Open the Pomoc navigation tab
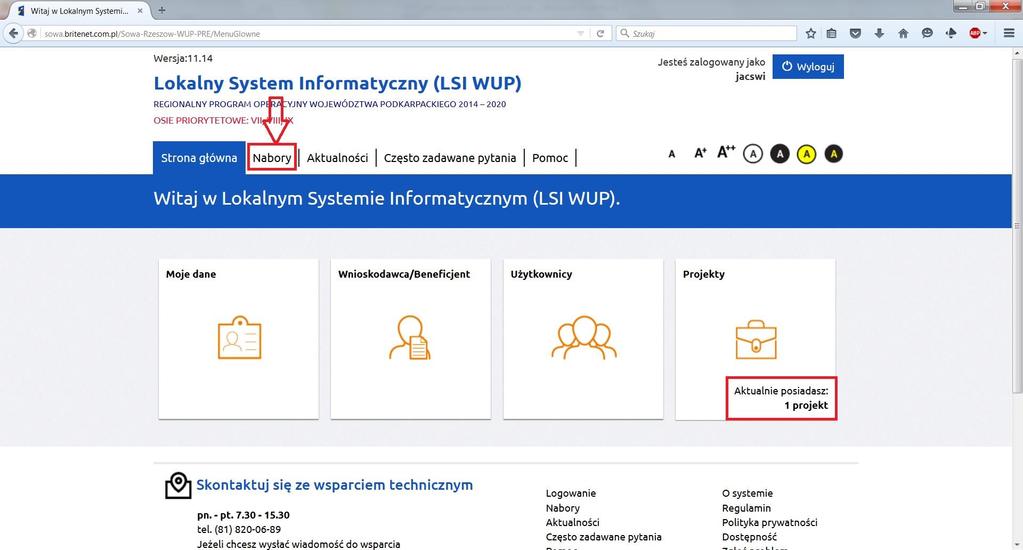Image resolution: width=1023 pixels, height=550 pixels. [550, 158]
